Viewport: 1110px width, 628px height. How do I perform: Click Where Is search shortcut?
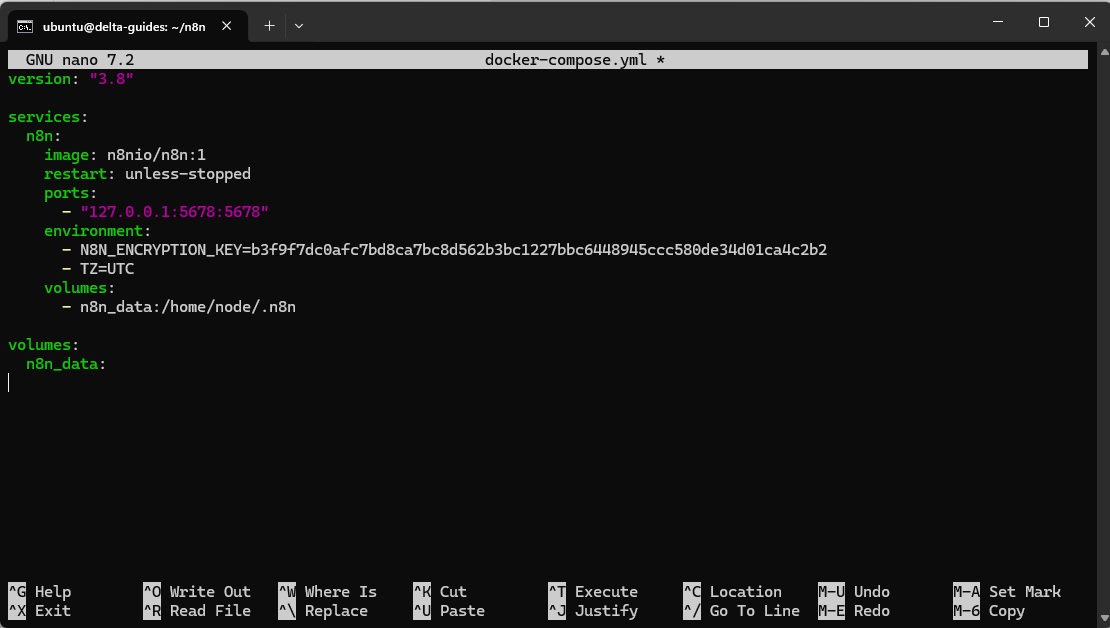tap(340, 592)
